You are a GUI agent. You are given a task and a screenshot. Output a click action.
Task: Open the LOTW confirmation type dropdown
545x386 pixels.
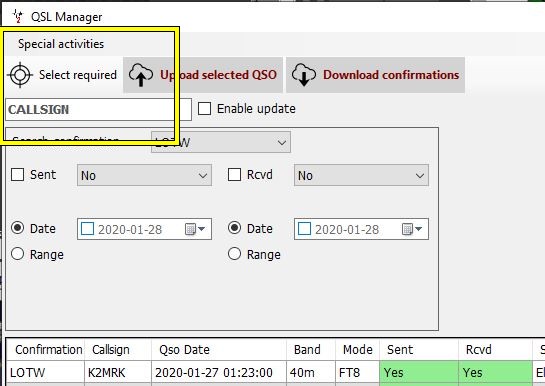coord(221,142)
